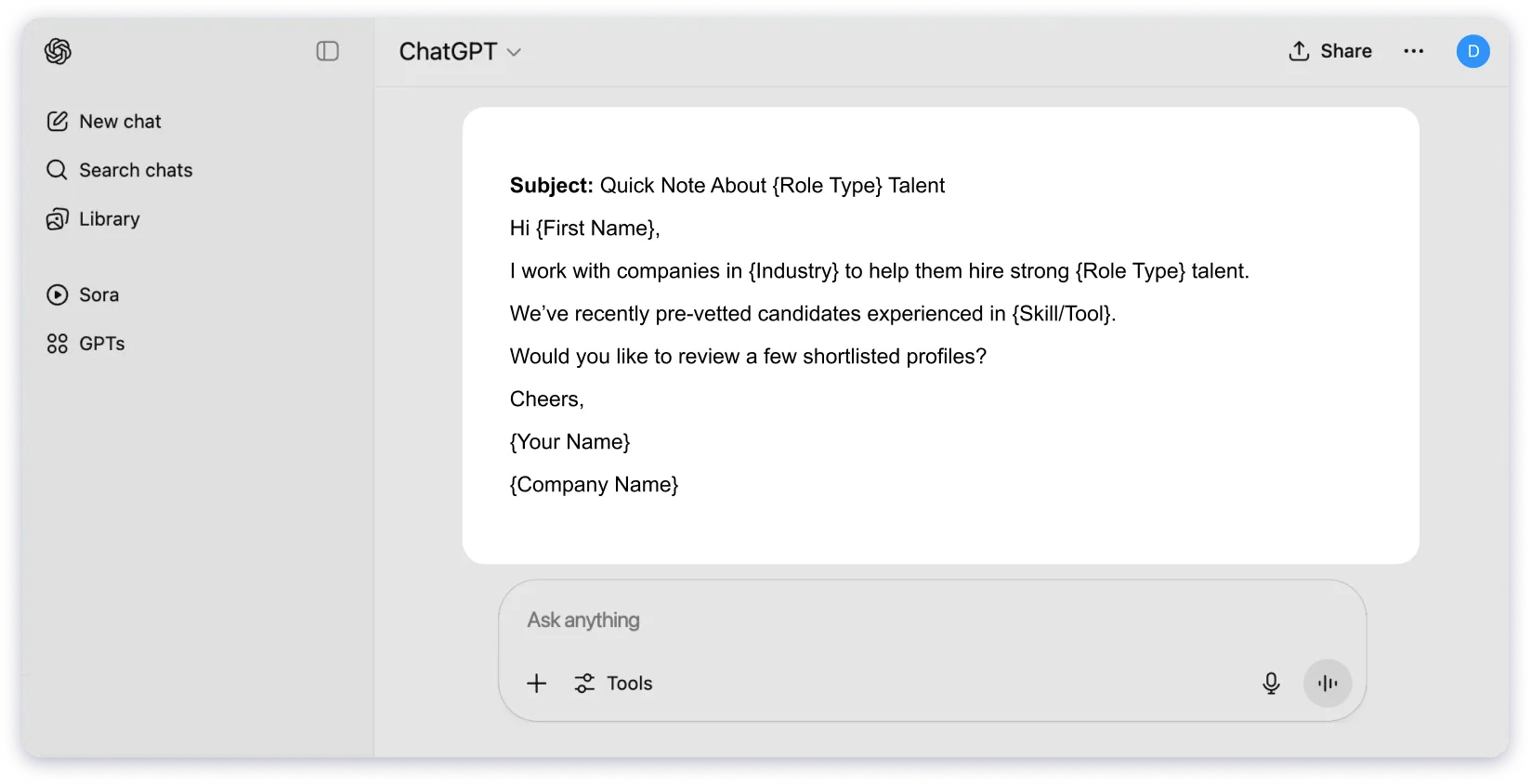
Task: Collapse the sidebar using the sidebar icon
Action: pos(327,51)
